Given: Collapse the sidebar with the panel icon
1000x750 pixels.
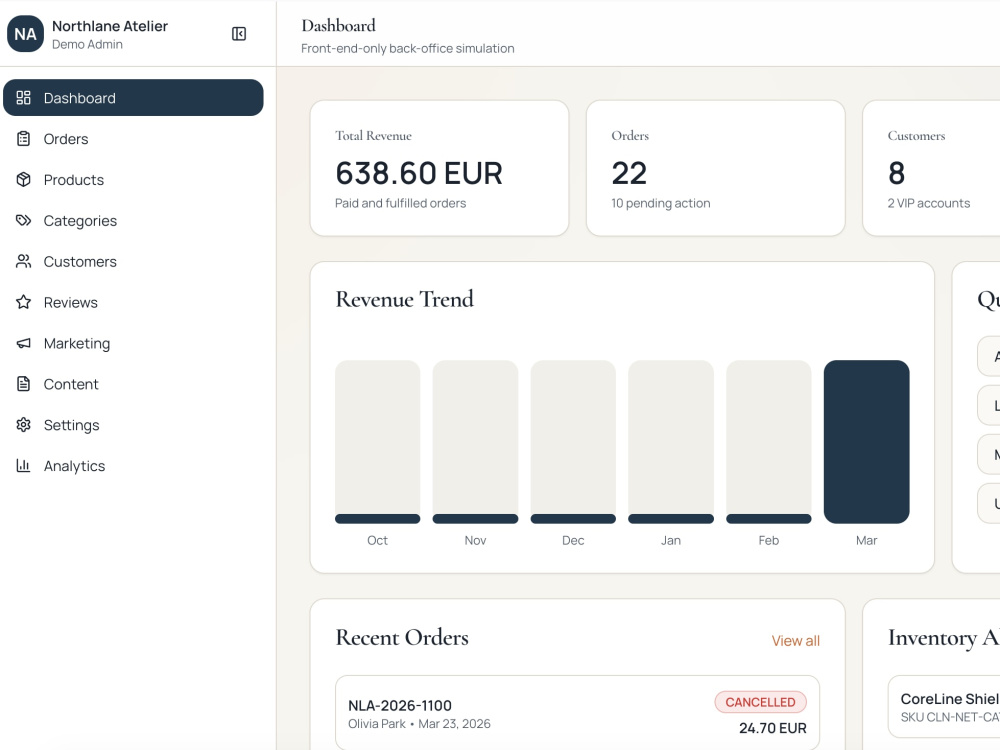Looking at the screenshot, I should (239, 34).
